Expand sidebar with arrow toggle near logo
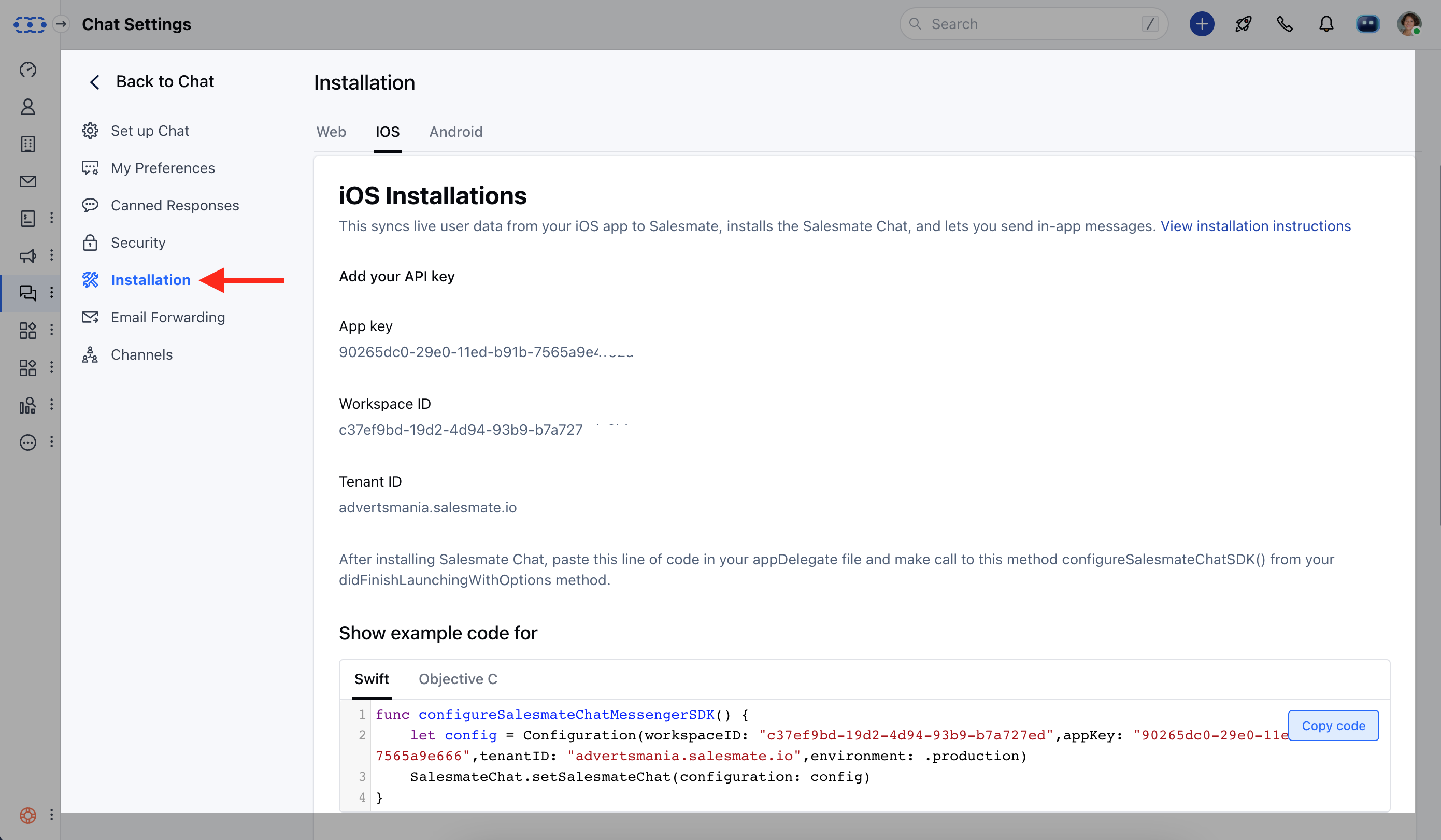1441x840 pixels. click(61, 24)
